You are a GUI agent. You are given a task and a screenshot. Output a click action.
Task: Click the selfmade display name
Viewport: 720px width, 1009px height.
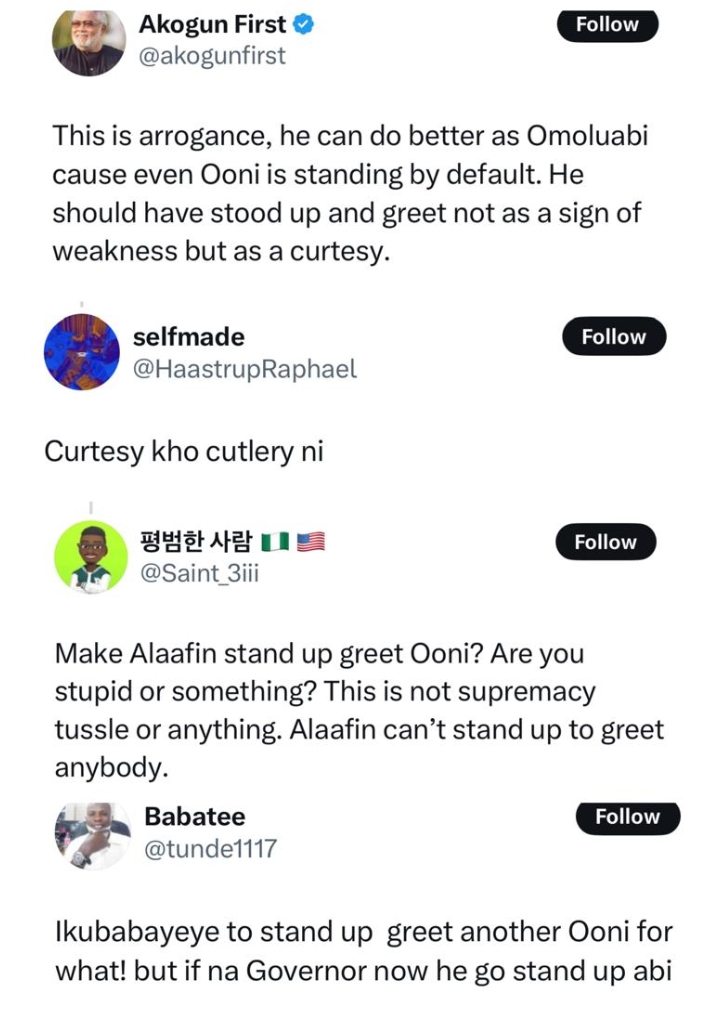(188, 337)
